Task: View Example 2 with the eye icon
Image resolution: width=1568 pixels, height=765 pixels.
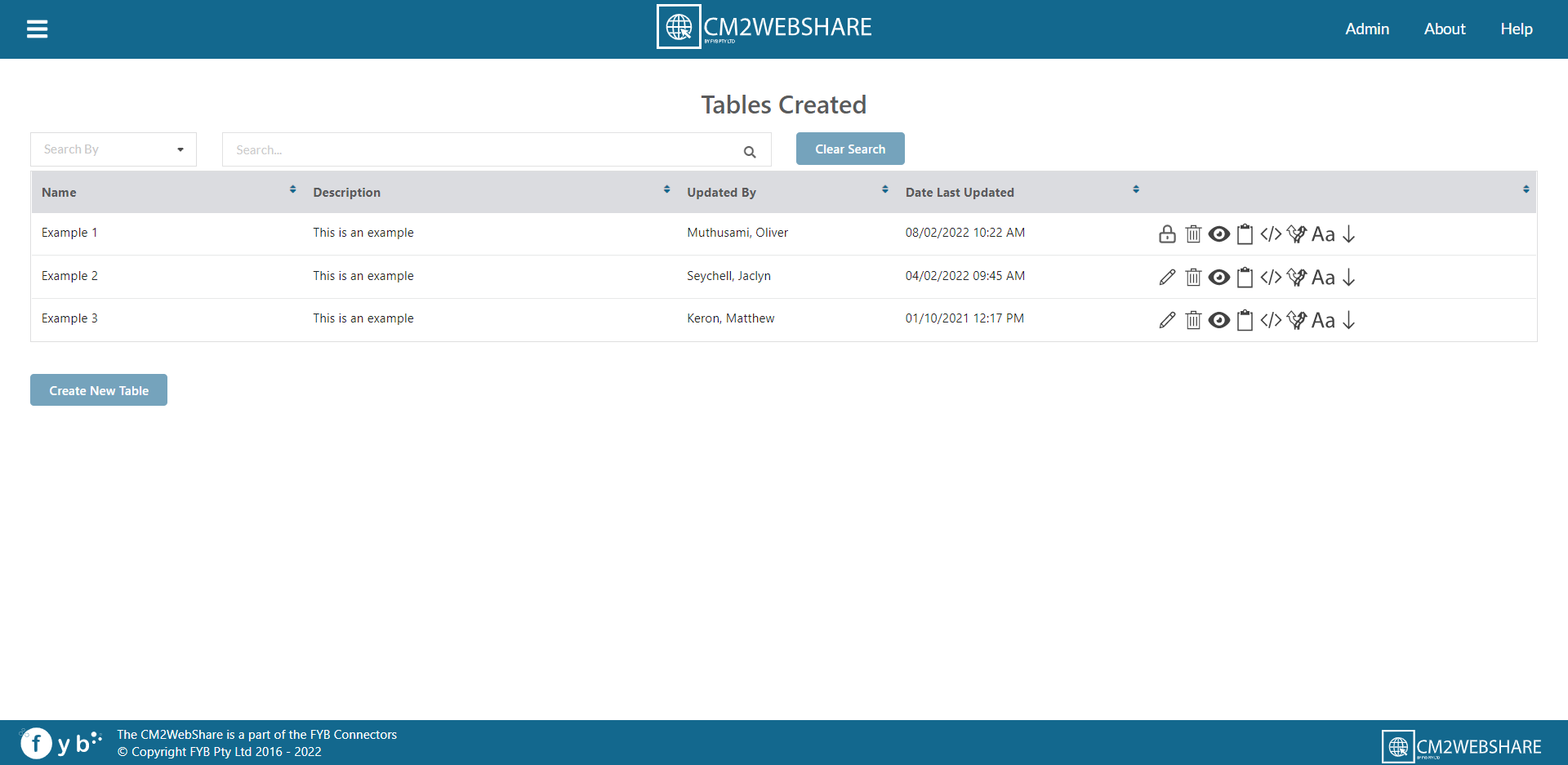Action: click(x=1219, y=278)
